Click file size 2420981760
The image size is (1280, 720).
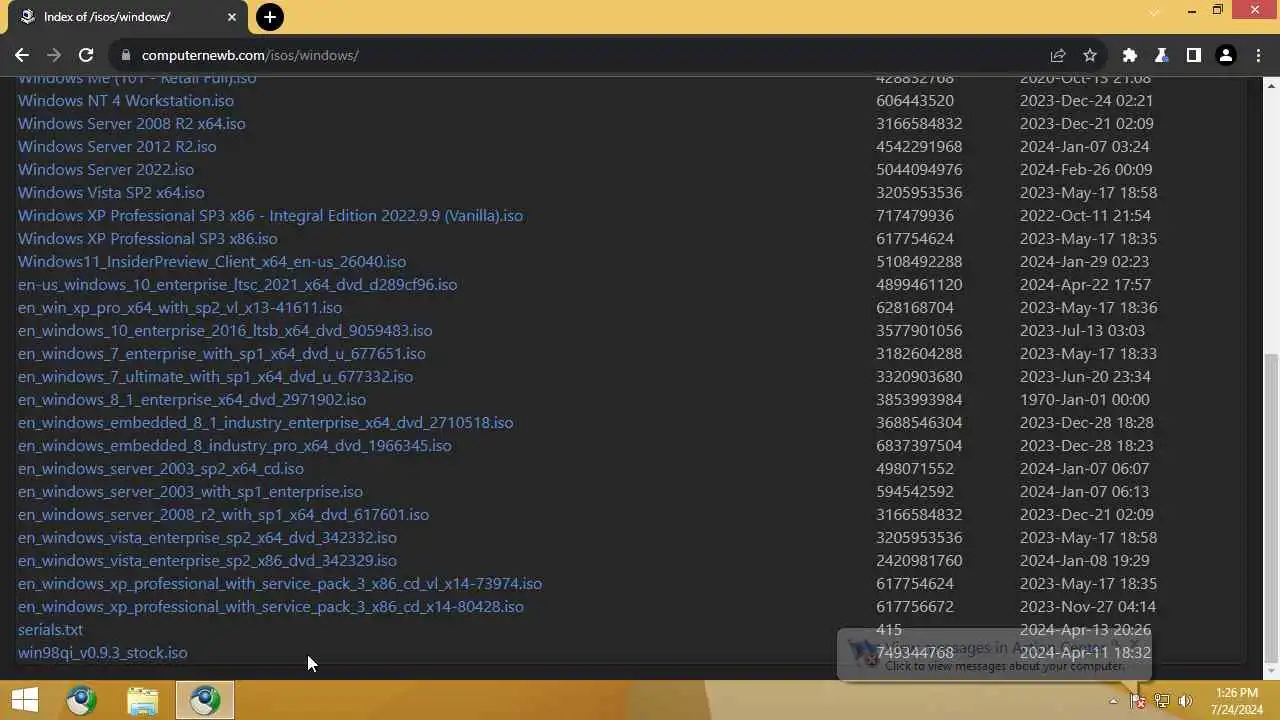pos(919,560)
